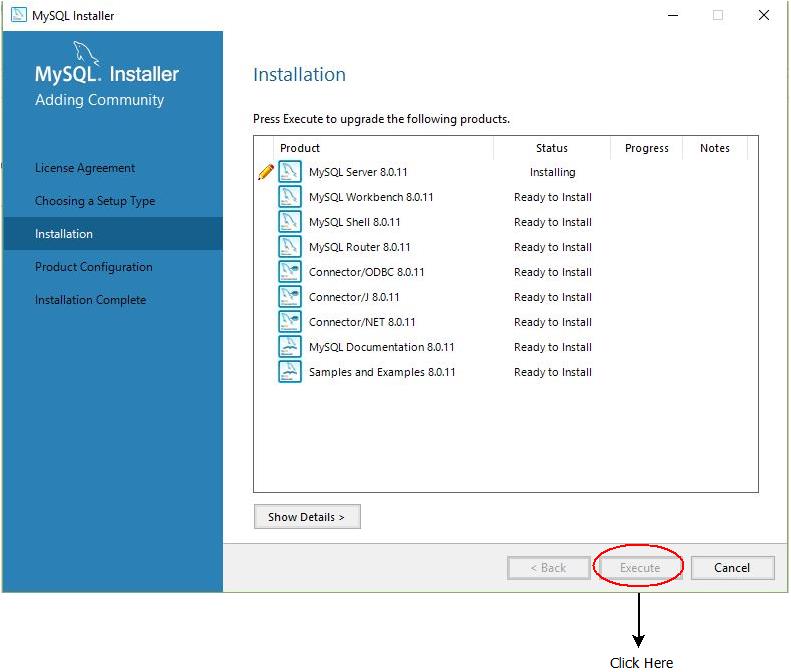Cancel the installation
The height and width of the screenshot is (672, 791).
(732, 568)
